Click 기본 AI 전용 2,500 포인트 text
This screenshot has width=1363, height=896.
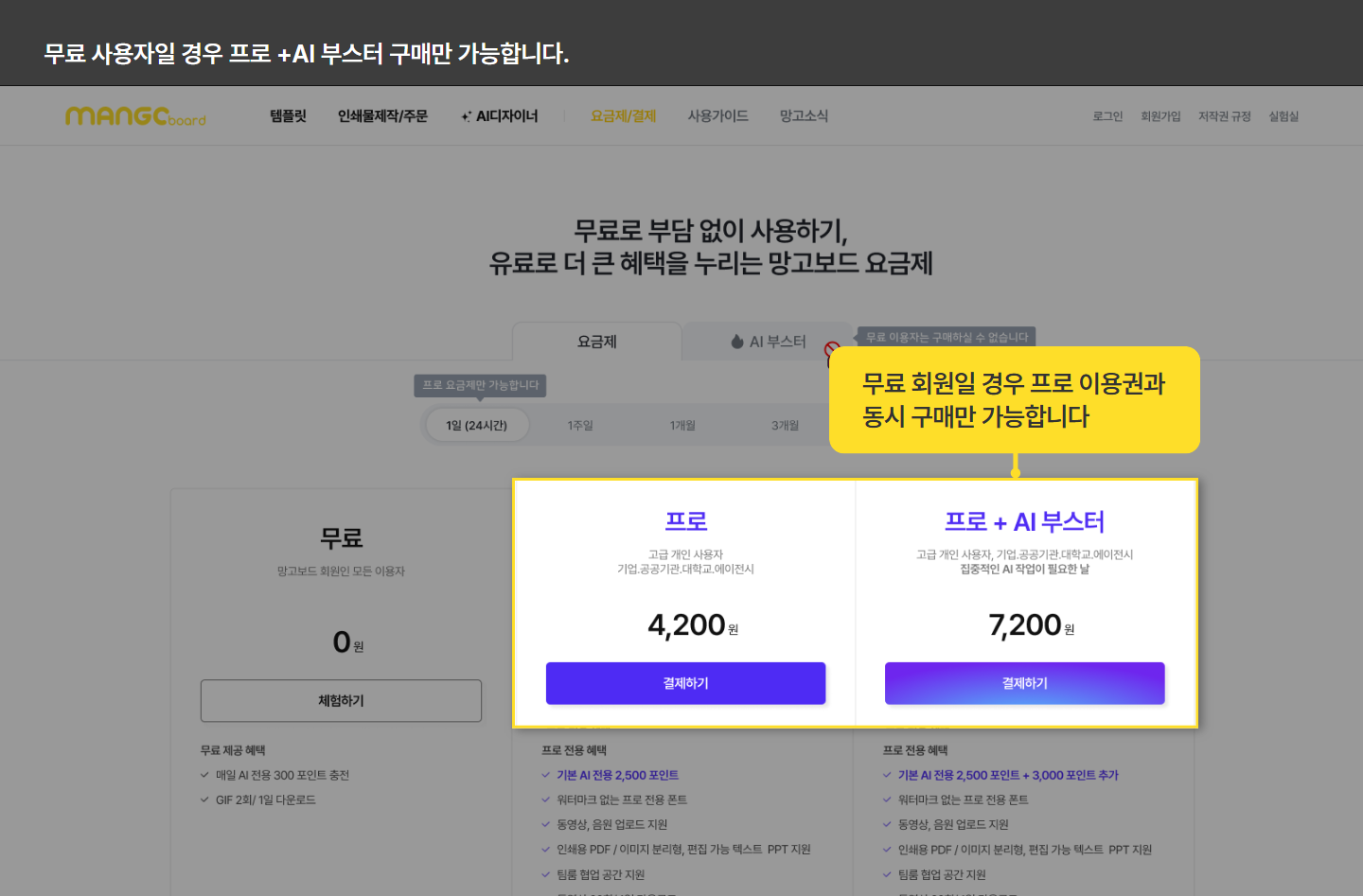click(617, 775)
